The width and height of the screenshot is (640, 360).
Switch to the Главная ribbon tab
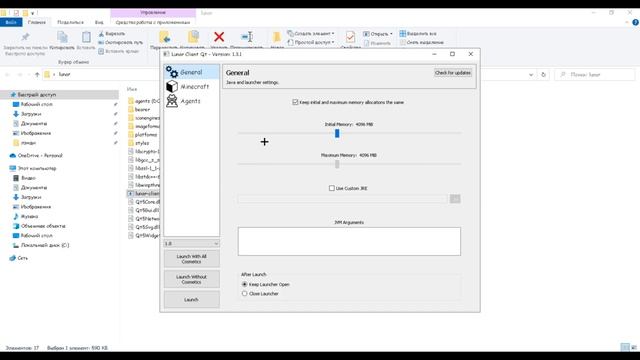(37, 22)
